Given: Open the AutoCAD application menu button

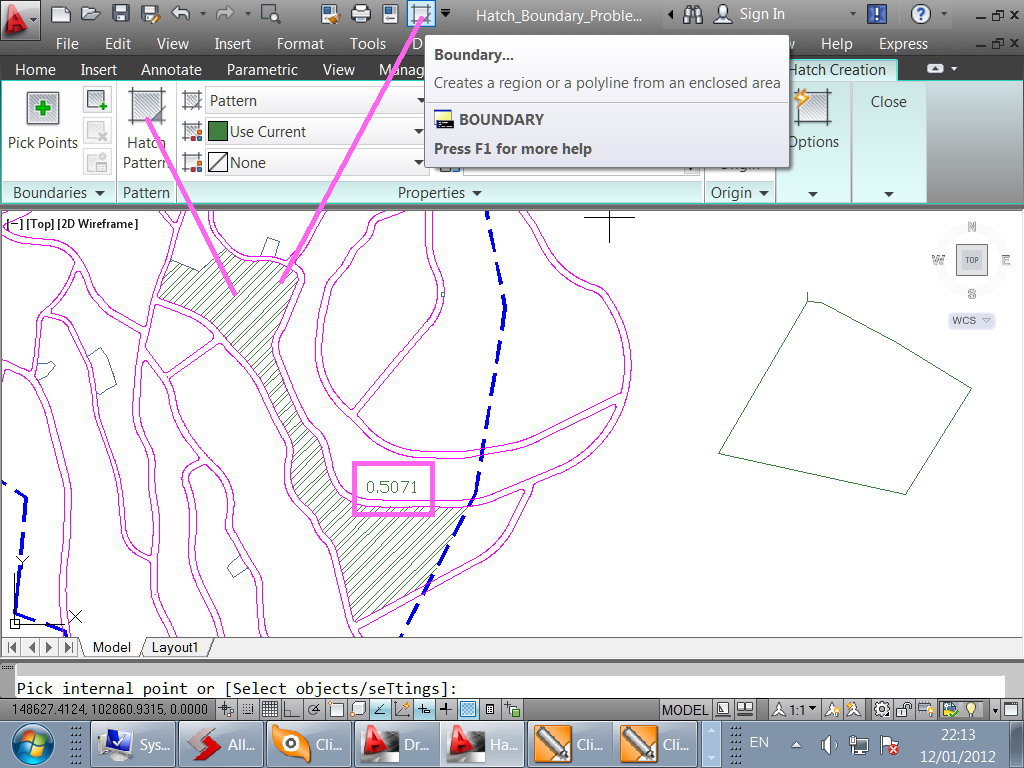Looking at the screenshot, I should (18, 20).
